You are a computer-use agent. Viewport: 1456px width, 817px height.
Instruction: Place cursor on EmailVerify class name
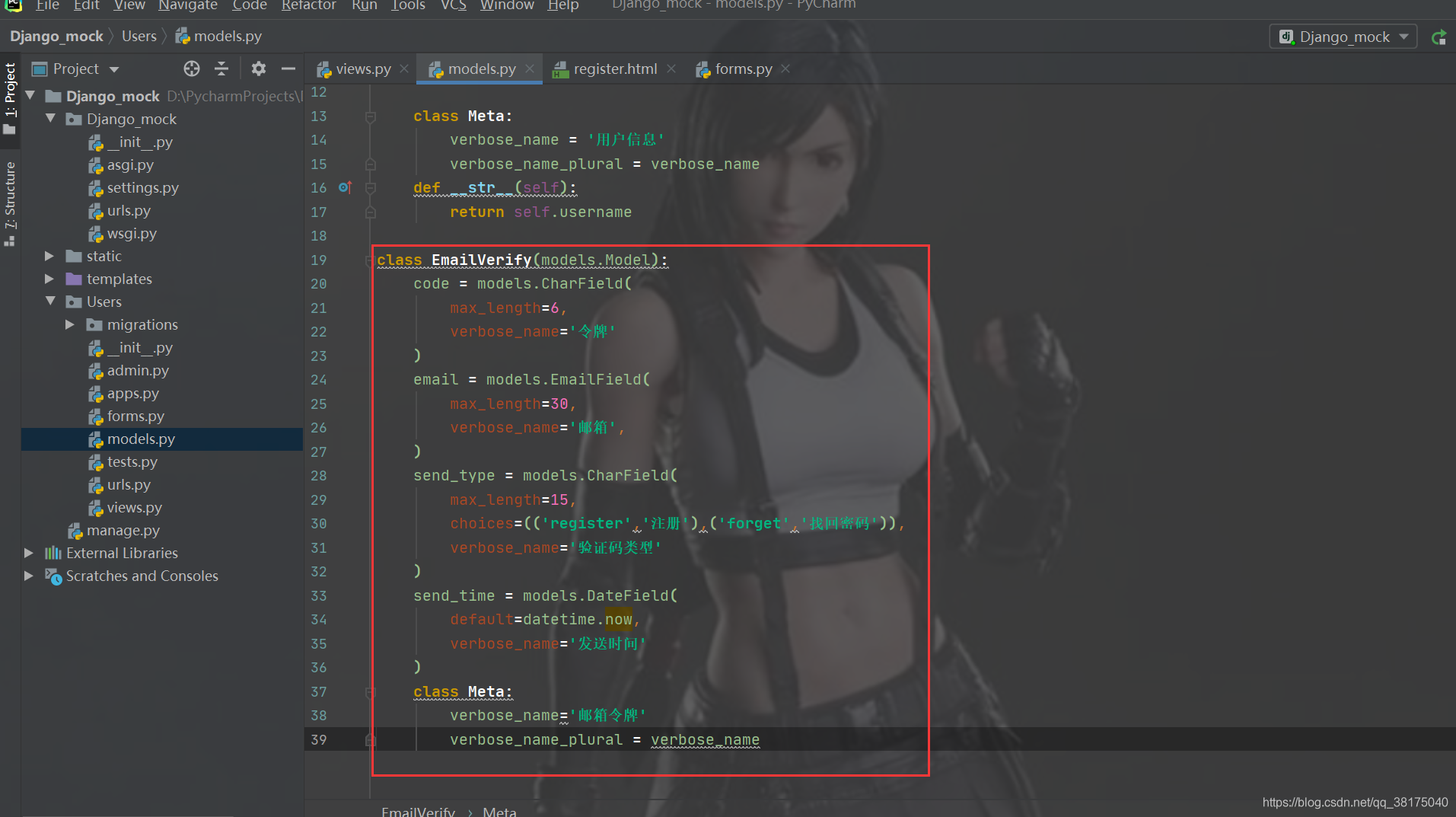(481, 260)
